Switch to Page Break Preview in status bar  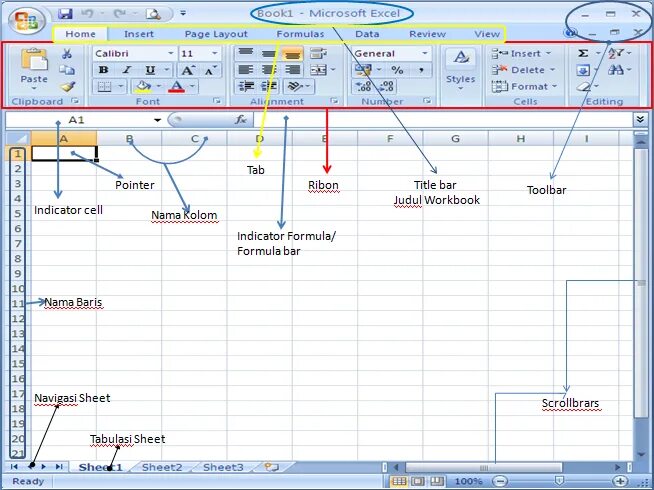(437, 481)
